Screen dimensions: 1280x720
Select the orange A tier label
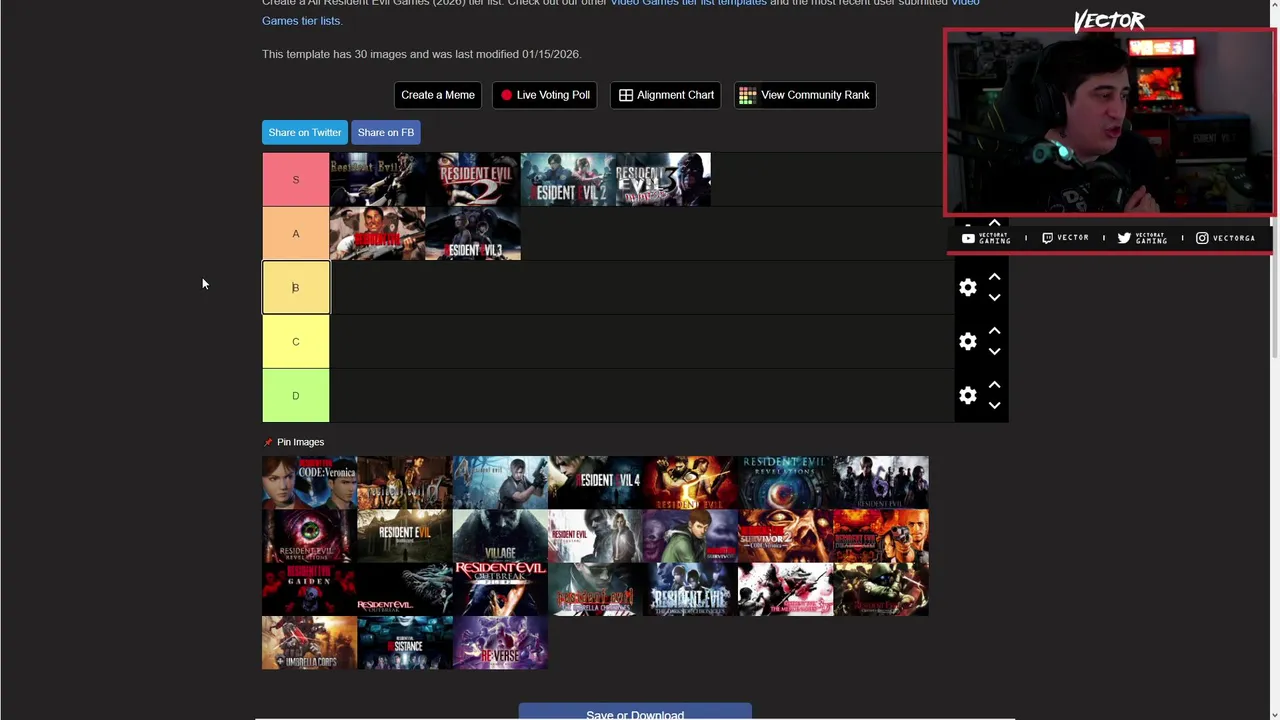click(x=296, y=234)
